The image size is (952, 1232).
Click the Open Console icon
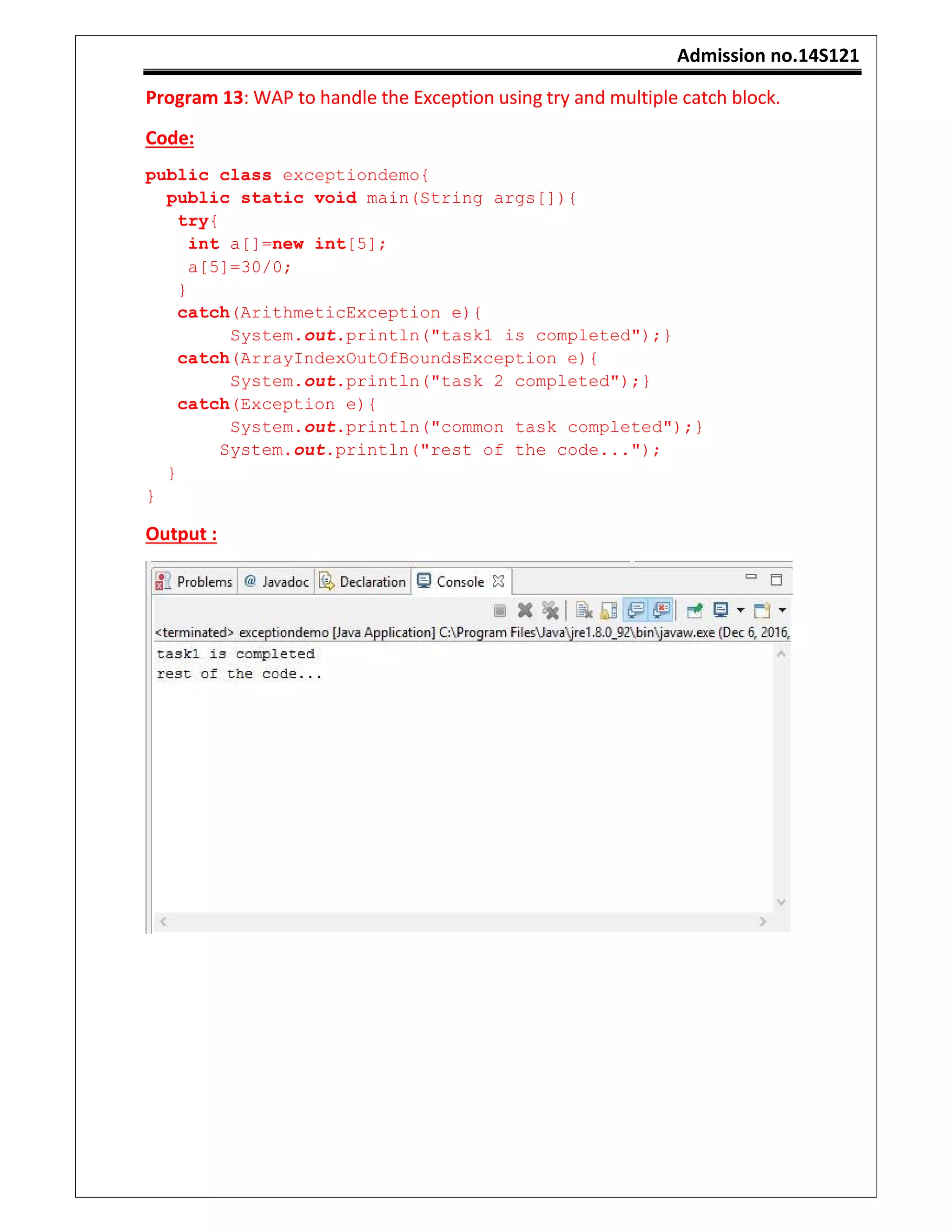click(x=761, y=610)
